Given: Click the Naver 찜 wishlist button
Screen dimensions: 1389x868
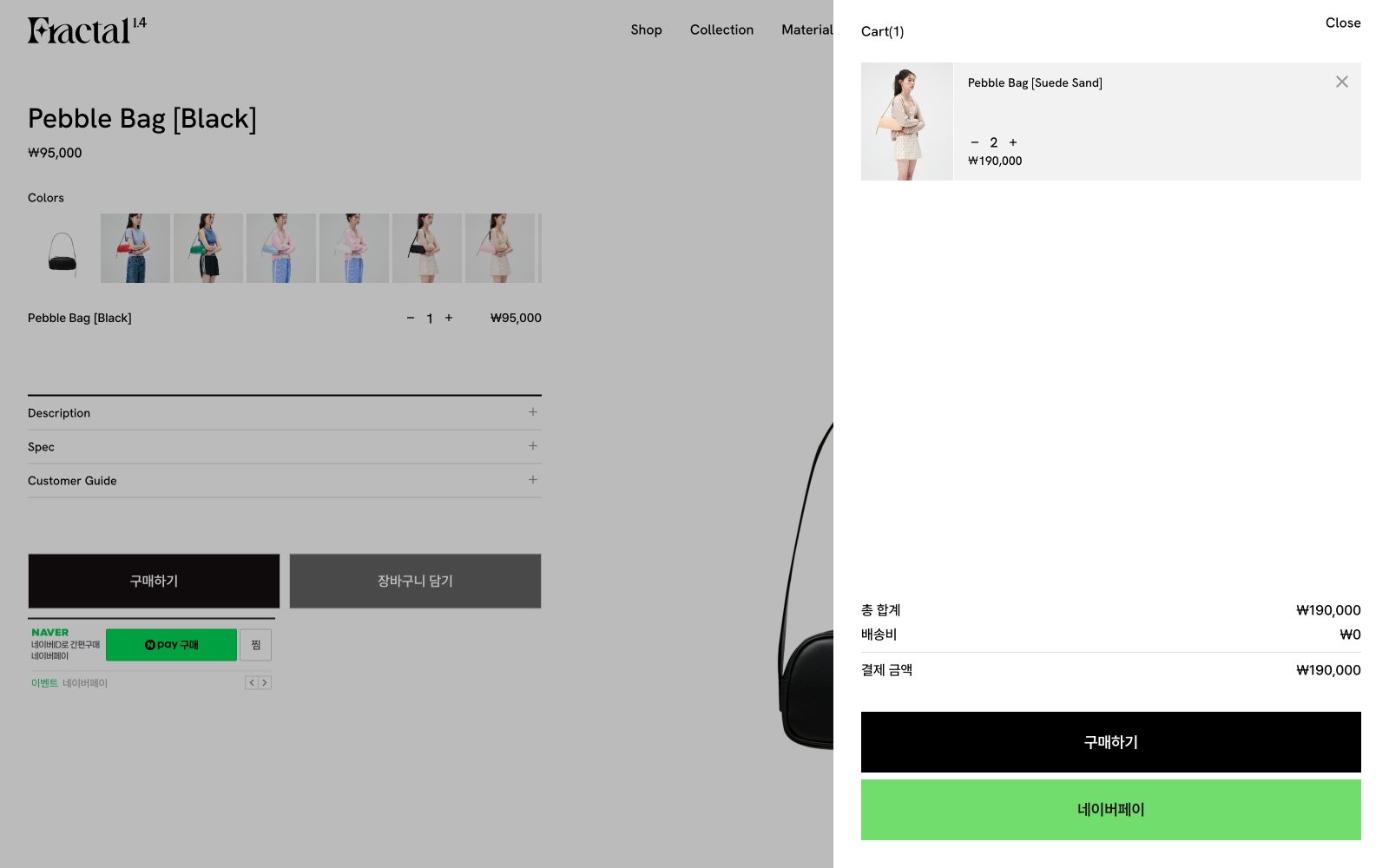Looking at the screenshot, I should tap(256, 645).
